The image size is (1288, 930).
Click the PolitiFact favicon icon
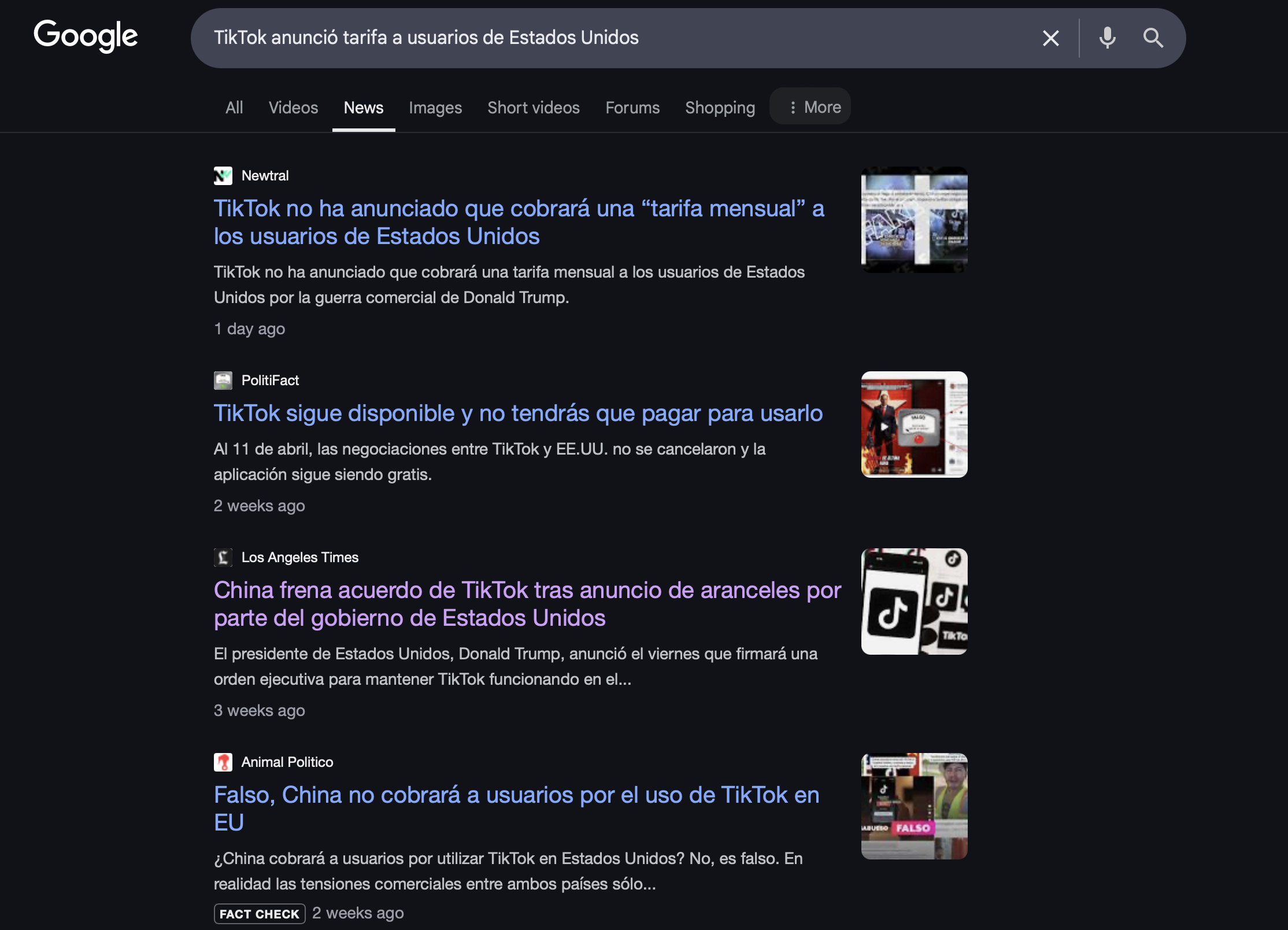223,381
